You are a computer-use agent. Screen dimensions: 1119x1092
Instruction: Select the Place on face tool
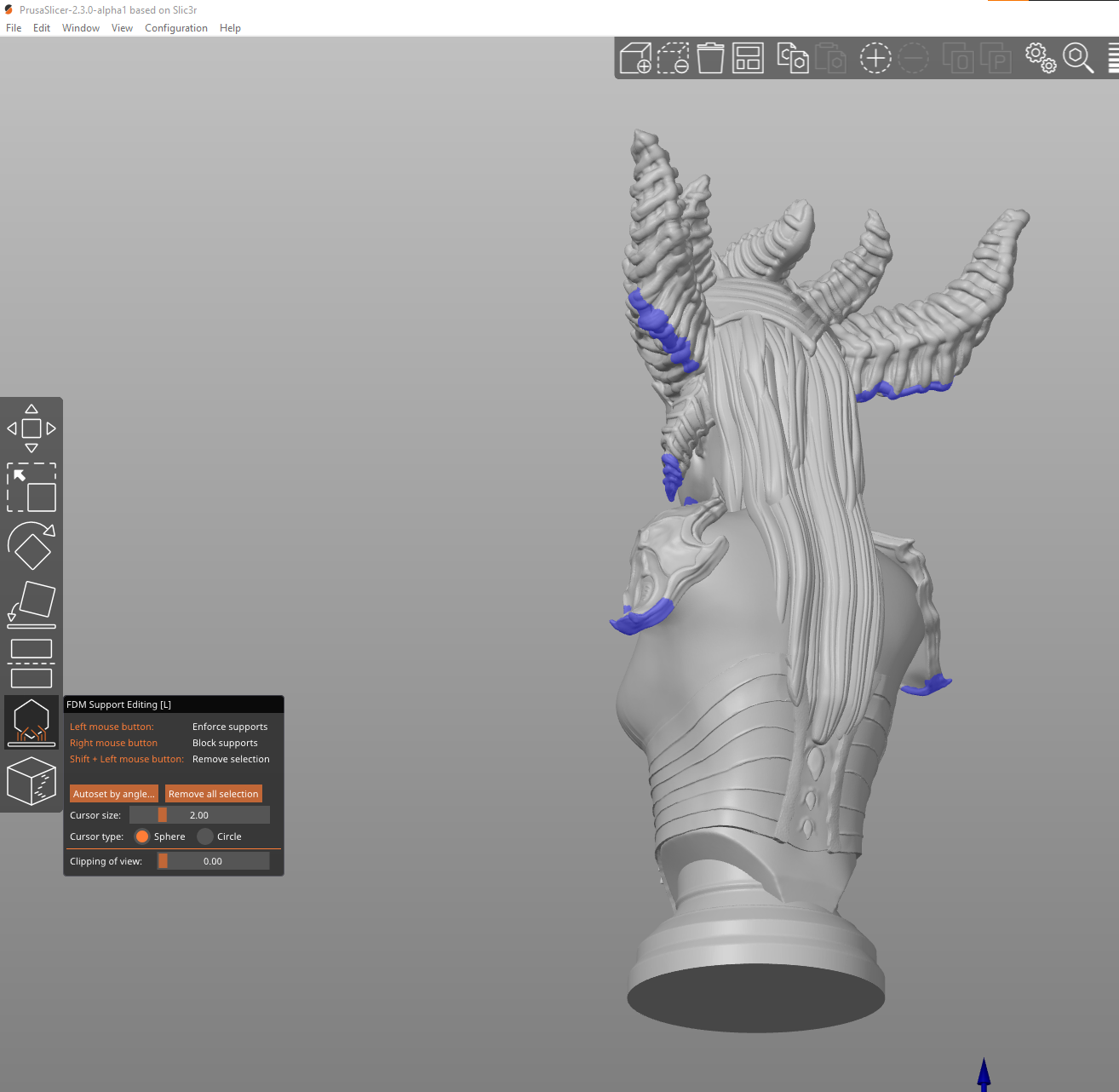[32, 605]
